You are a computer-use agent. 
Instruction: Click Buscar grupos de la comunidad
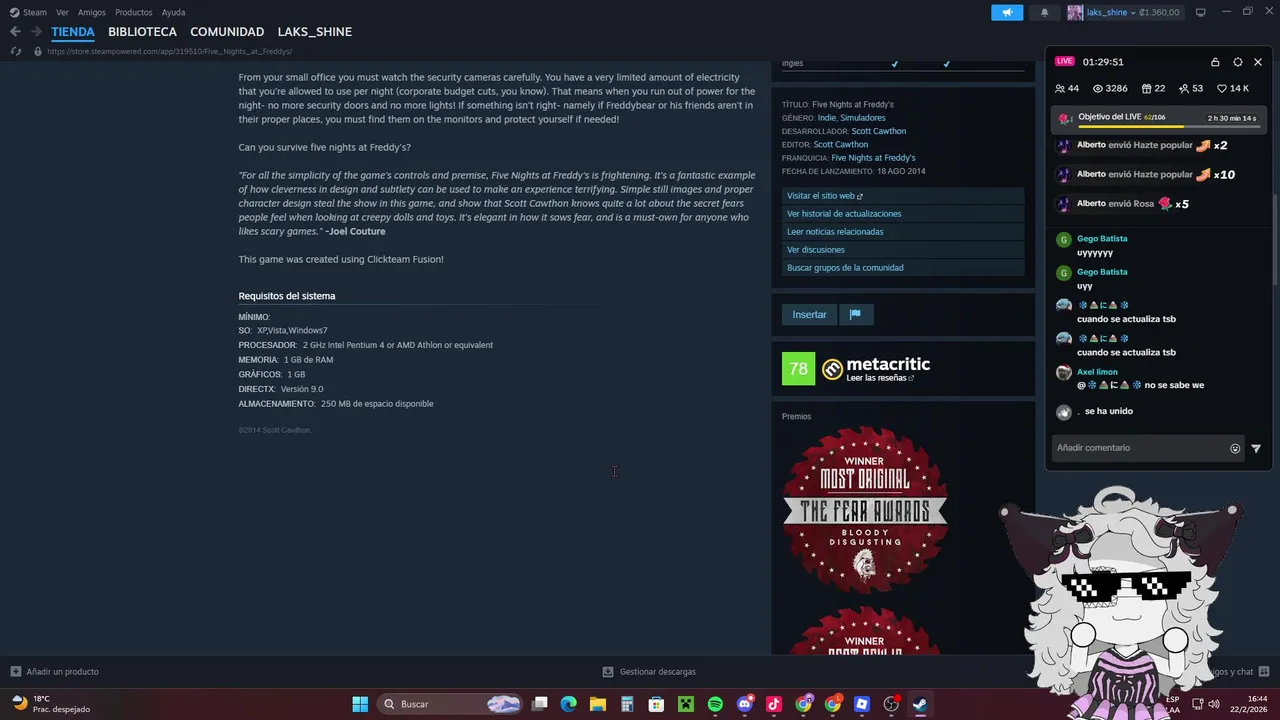point(903,268)
